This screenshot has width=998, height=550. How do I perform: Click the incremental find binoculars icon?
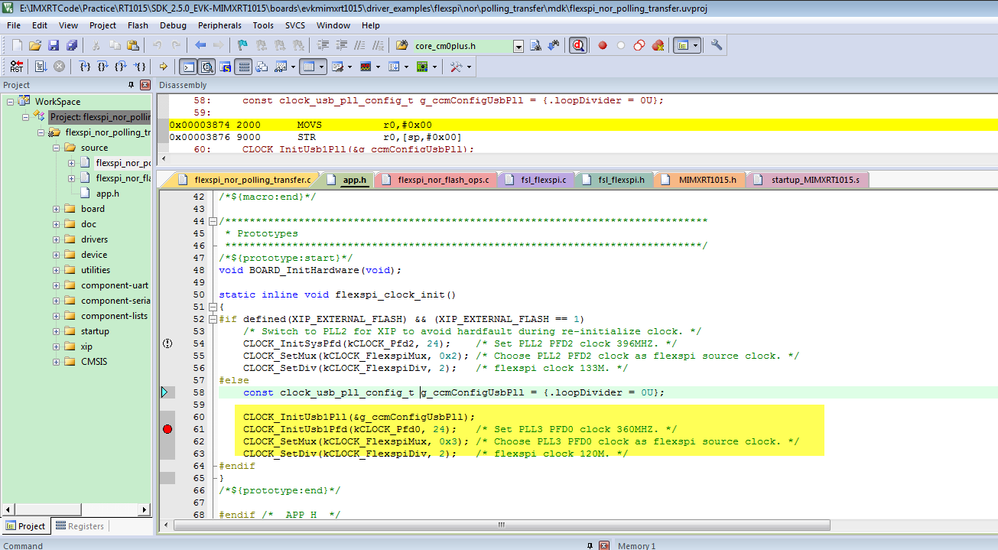pos(554,46)
